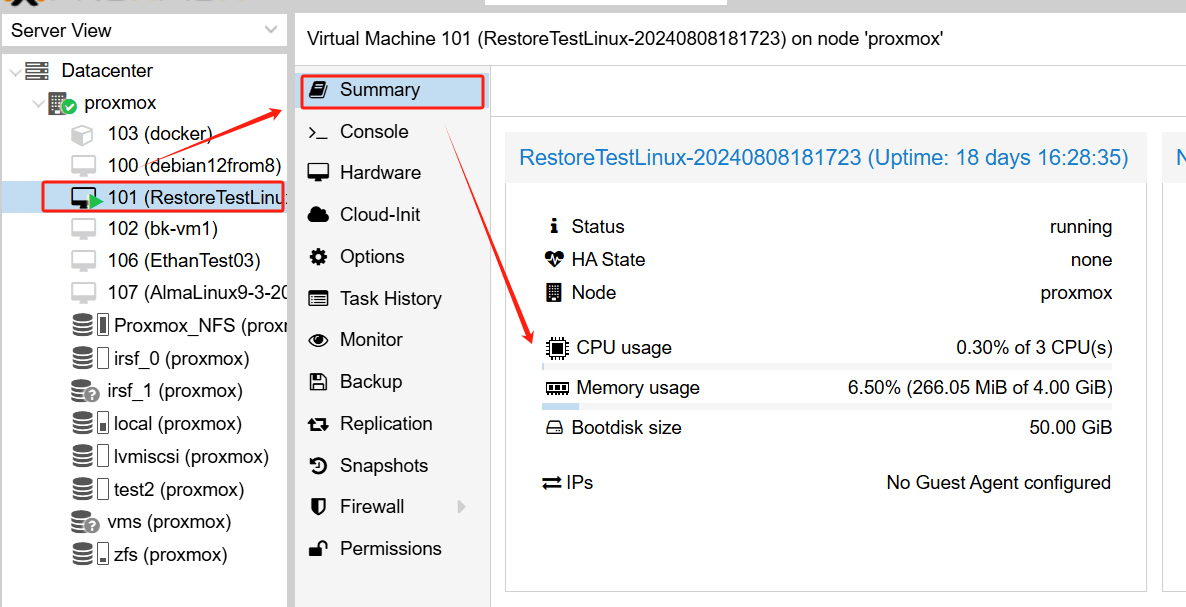Viewport: 1186px width, 607px height.
Task: Click the Bootdisk size drive icon
Action: pos(554,428)
